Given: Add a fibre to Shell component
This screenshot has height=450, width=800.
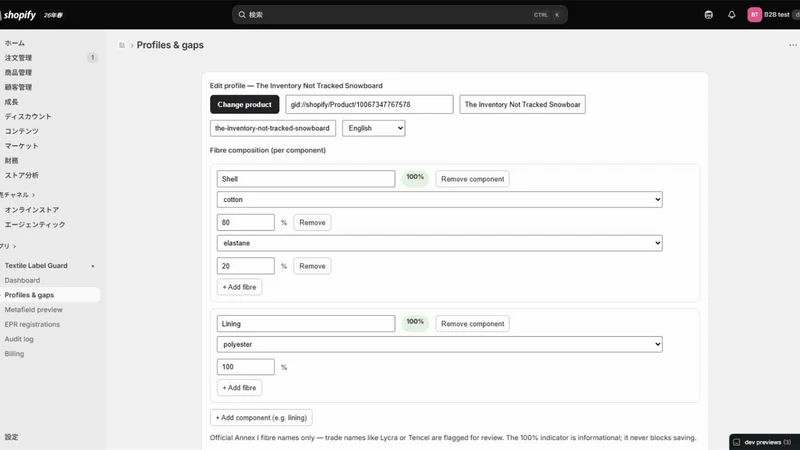Looking at the screenshot, I should point(239,287).
